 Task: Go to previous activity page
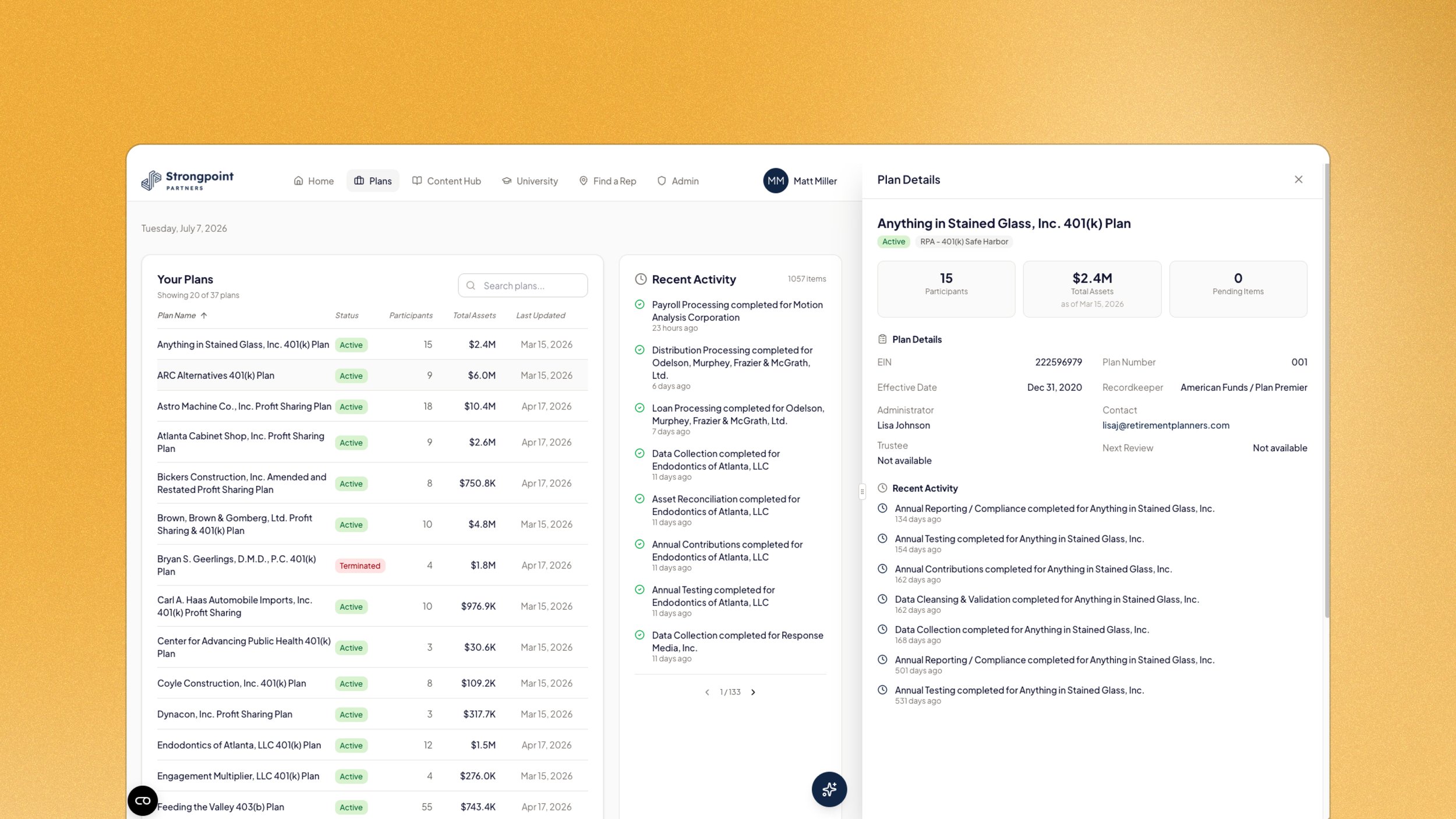707,692
